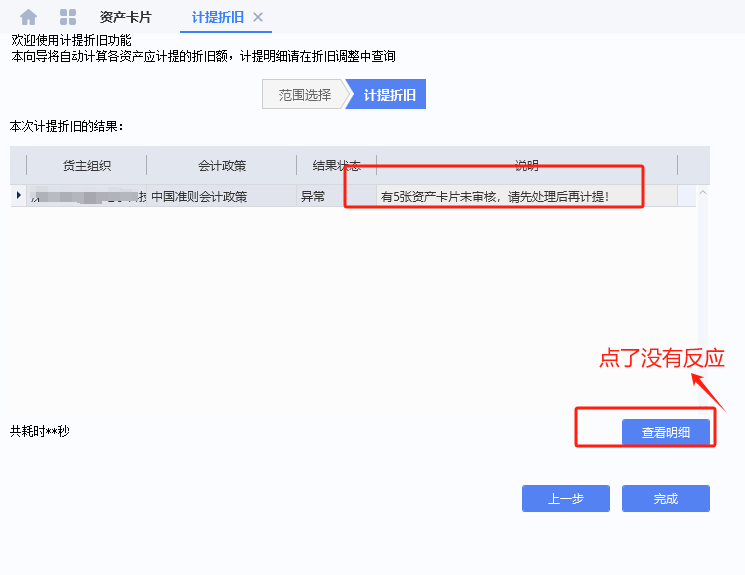The image size is (745, 575).
Task: Go to the home page icon
Action: pos(29,17)
